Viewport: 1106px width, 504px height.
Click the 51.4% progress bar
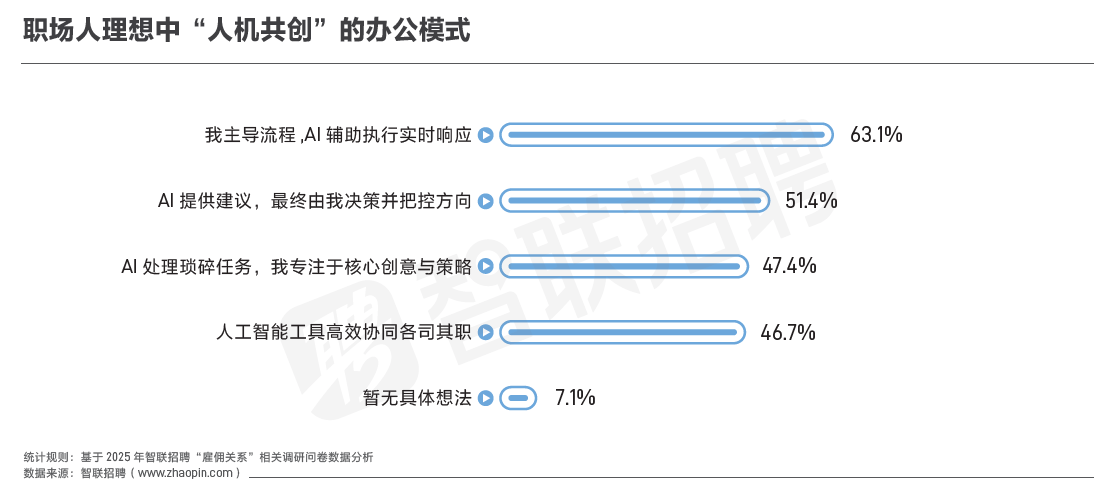coord(634,201)
